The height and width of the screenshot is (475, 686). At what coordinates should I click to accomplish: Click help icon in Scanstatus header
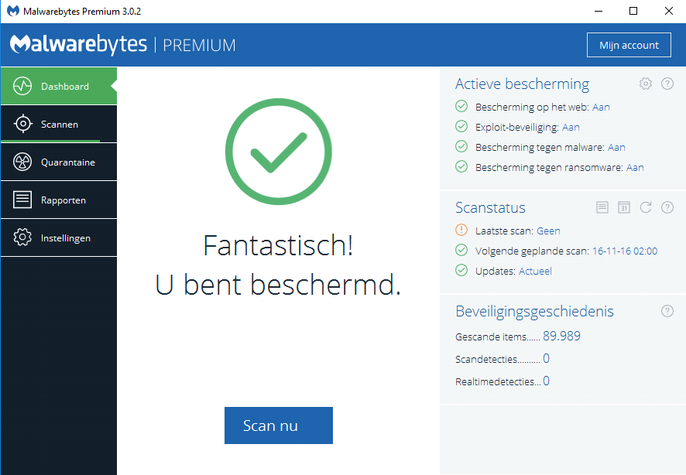pos(667,207)
